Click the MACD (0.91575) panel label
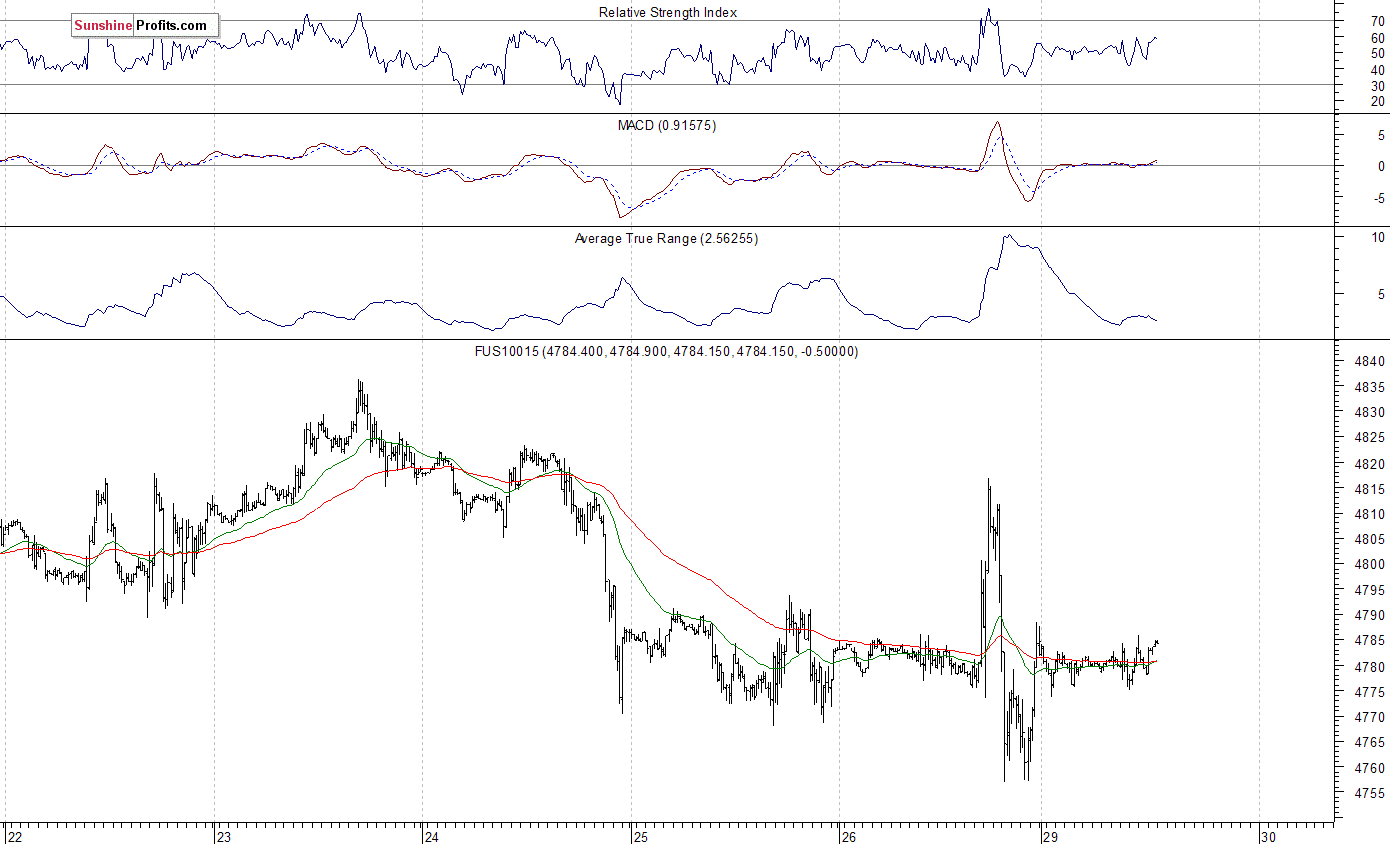This screenshot has width=1390, height=844. [x=667, y=125]
